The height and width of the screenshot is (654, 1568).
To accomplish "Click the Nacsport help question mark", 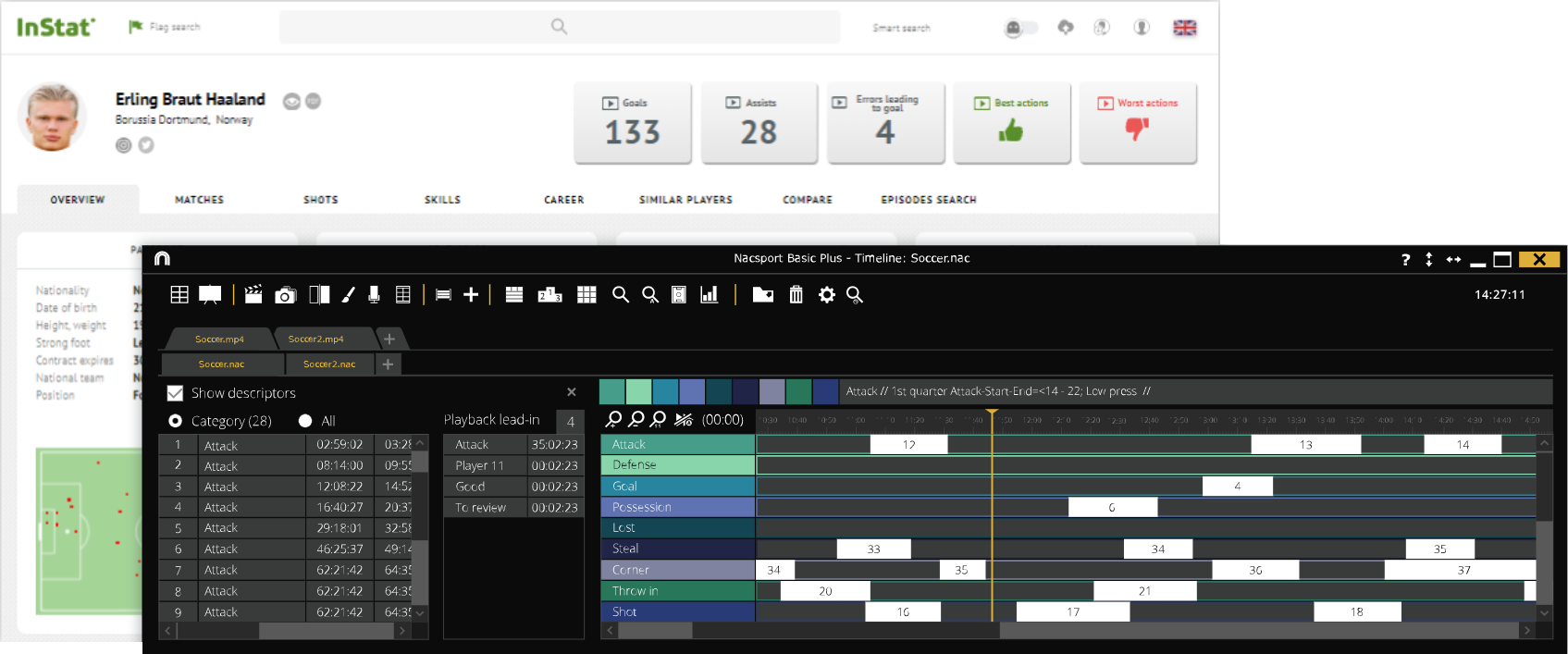I will (x=1405, y=260).
